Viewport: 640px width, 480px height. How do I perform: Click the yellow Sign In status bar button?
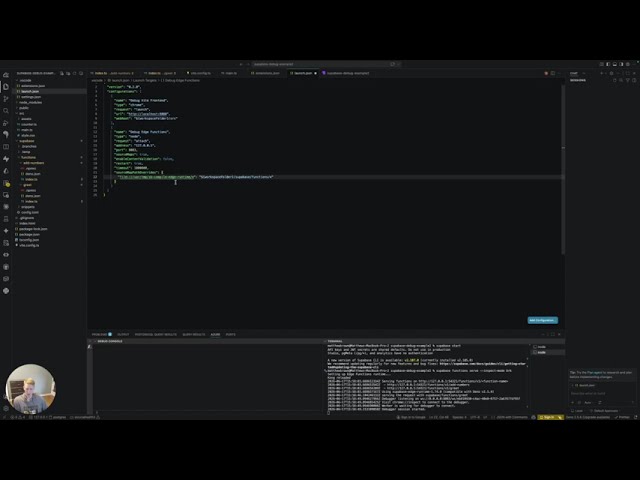tap(551, 417)
